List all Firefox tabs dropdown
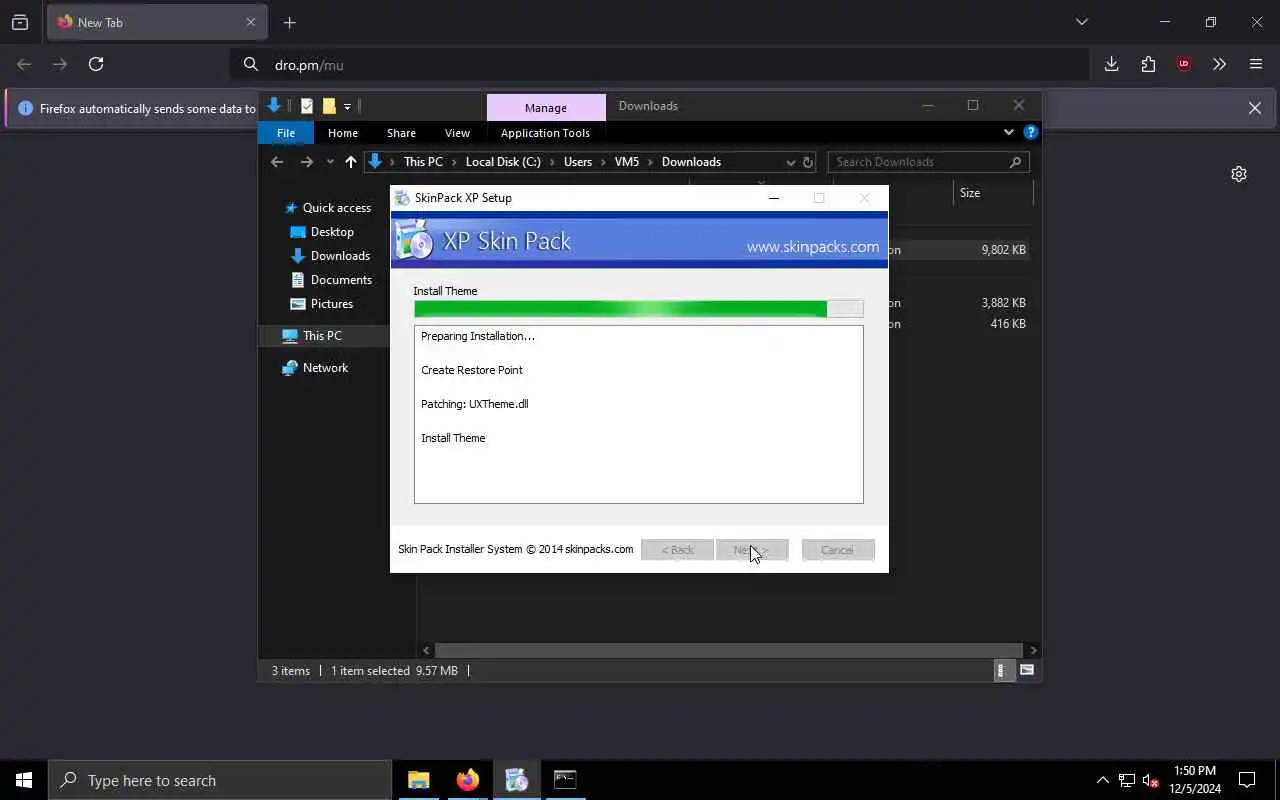Image resolution: width=1280 pixels, height=800 pixels. click(x=1081, y=22)
